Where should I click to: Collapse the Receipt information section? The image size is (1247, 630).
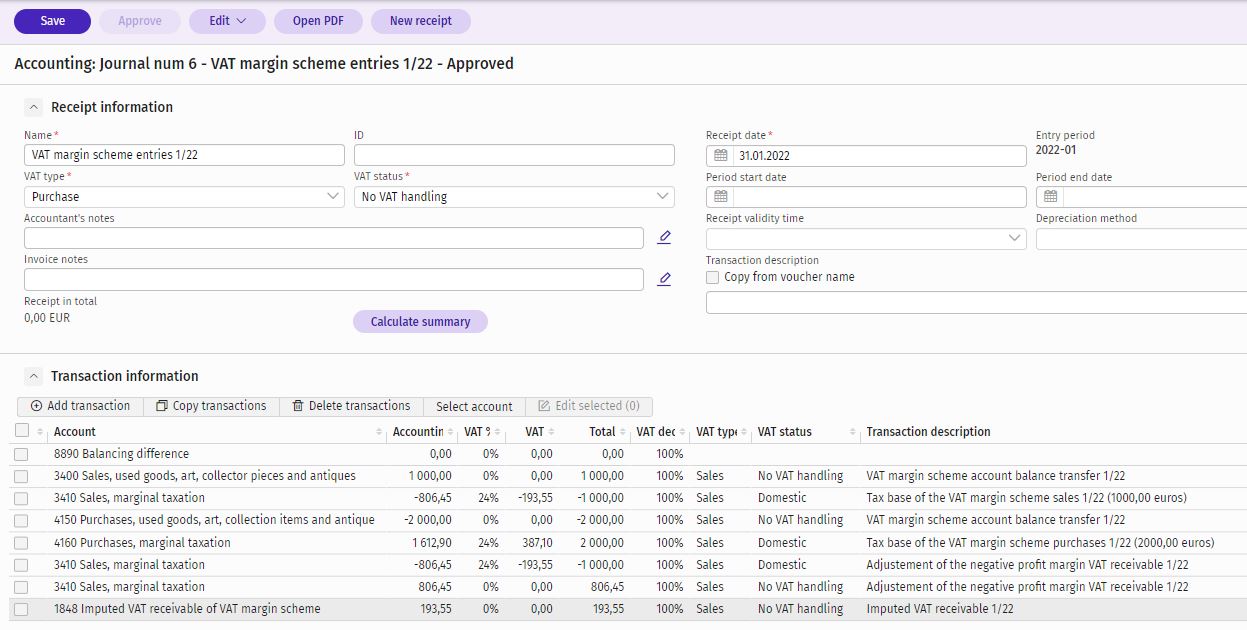pyautogui.click(x=34, y=107)
